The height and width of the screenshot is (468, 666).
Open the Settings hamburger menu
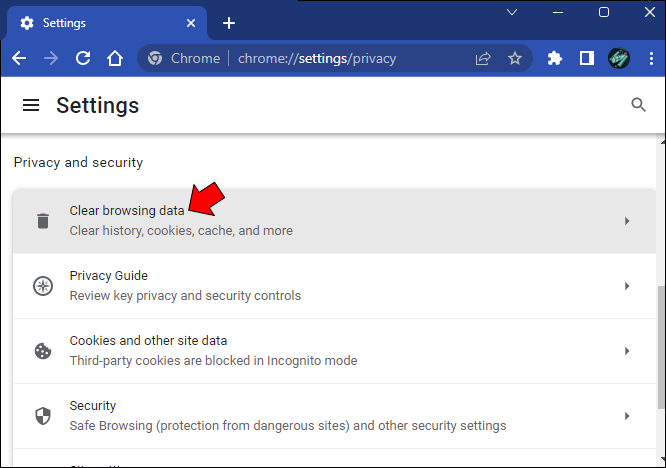[x=31, y=105]
